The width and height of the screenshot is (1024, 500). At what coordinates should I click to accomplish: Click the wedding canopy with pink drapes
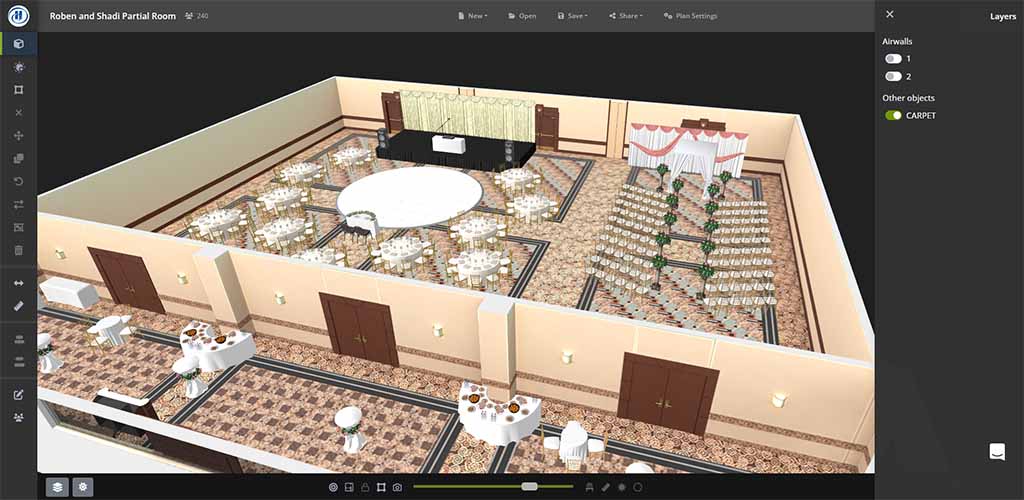tap(688, 155)
